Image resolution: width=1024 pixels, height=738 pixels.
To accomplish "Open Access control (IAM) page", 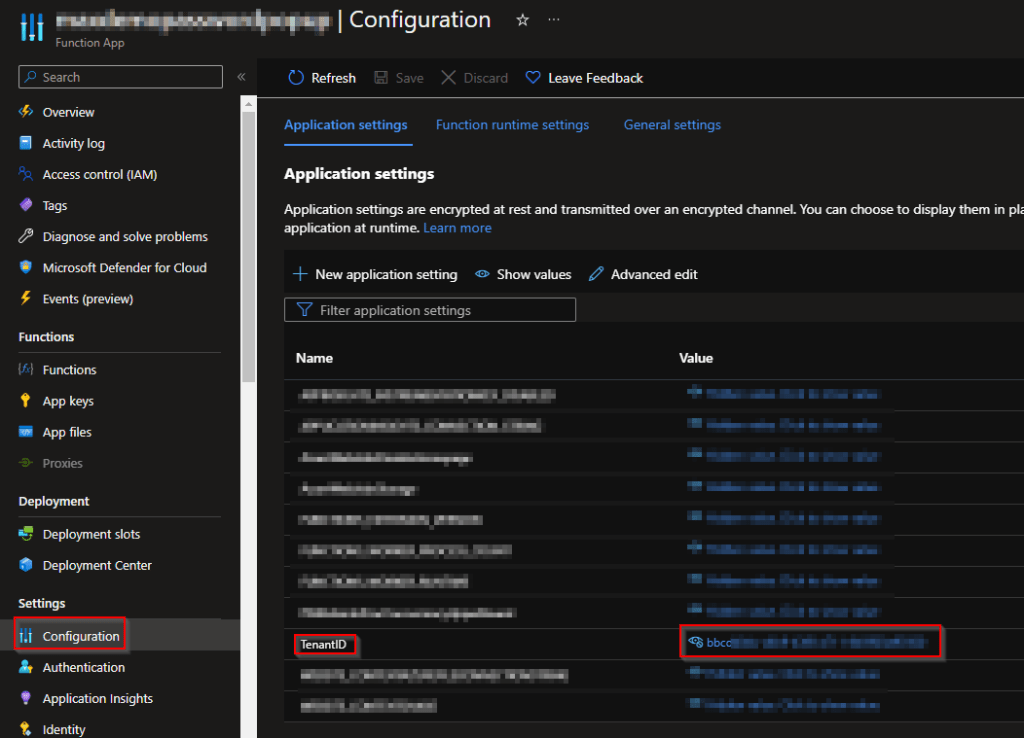I will pyautogui.click(x=99, y=174).
